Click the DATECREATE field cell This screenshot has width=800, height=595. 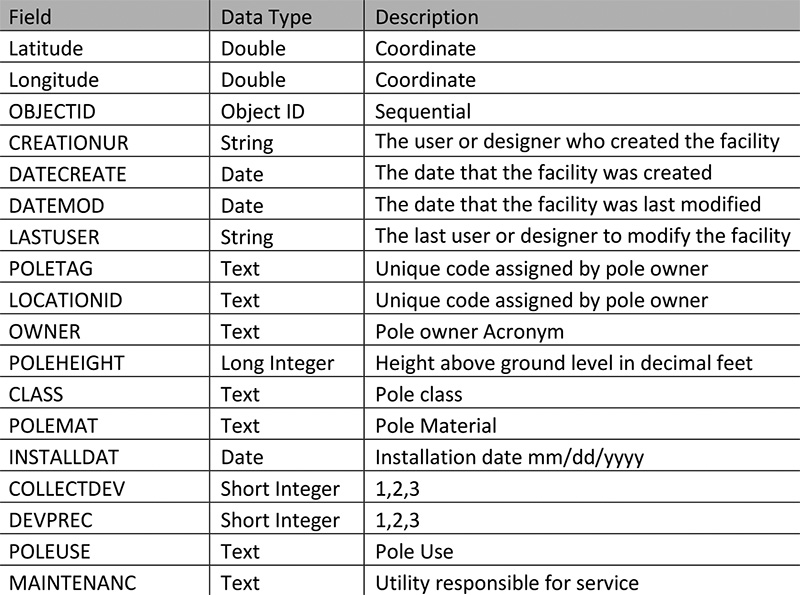click(x=67, y=173)
